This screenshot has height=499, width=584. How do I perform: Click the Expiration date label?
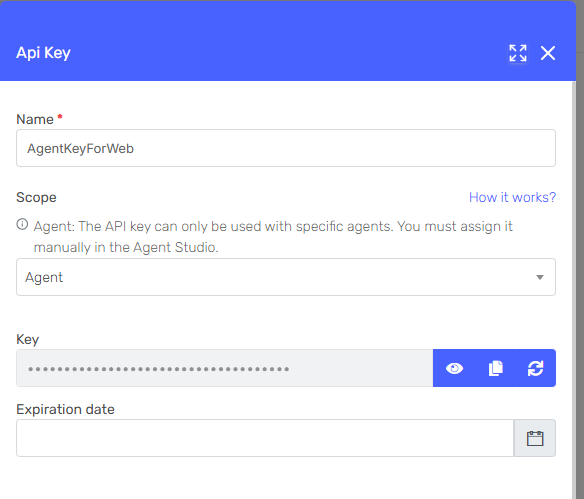[x=65, y=409]
